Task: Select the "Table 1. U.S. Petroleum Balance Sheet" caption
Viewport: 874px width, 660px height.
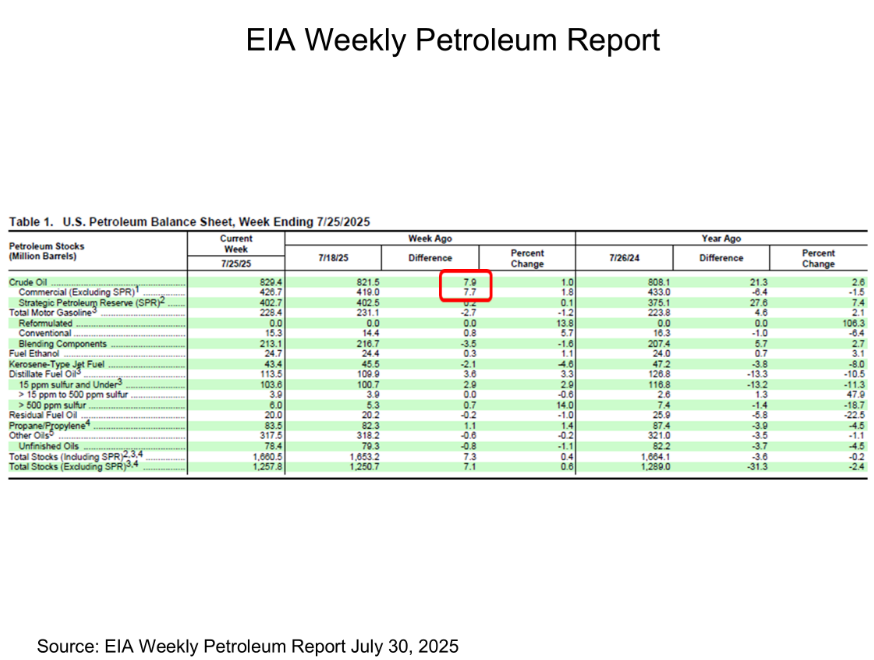Action: [189, 222]
